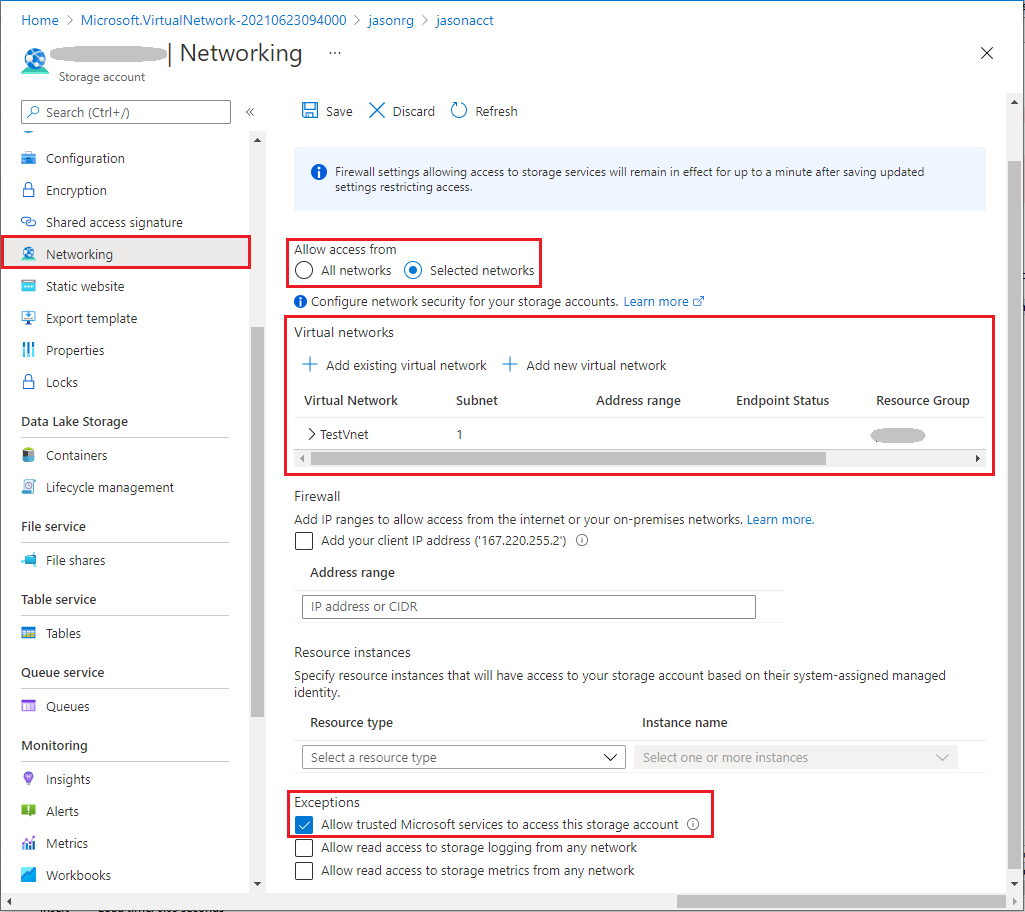The width and height of the screenshot is (1025, 912).
Task: Click the sidebar vertical scrollbar thumb
Action: click(x=258, y=521)
